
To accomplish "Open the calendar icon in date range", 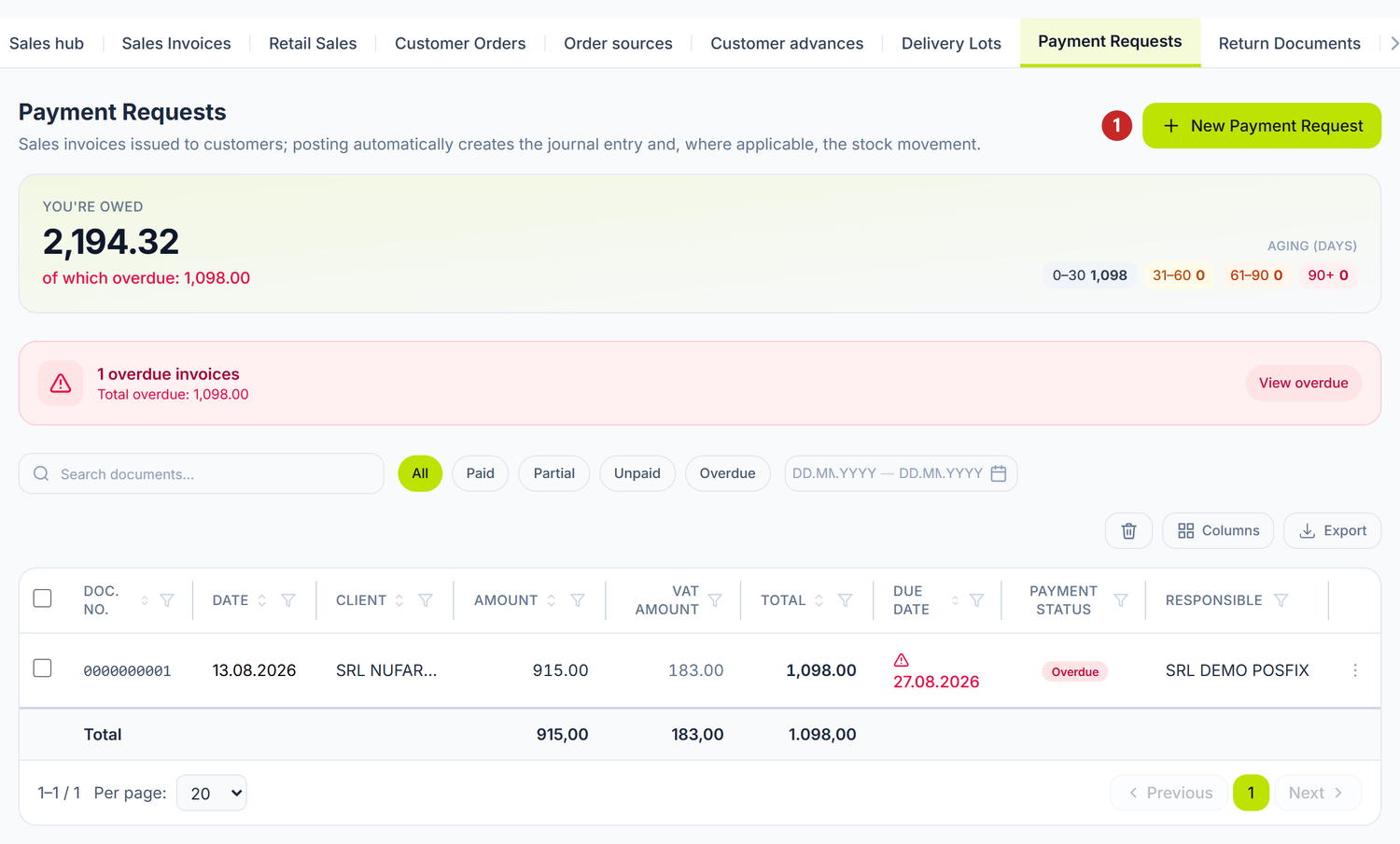I will pyautogui.click(x=998, y=473).
